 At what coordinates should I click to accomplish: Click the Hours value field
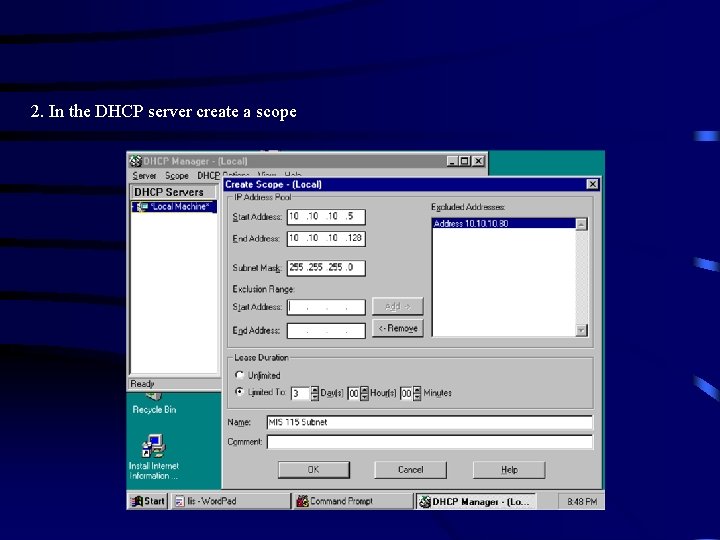[x=354, y=394]
